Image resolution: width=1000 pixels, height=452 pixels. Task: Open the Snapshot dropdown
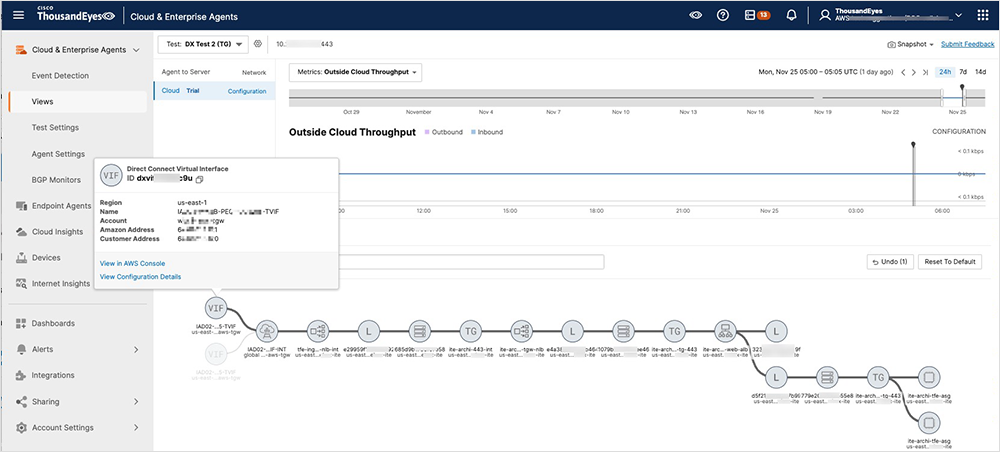click(910, 45)
